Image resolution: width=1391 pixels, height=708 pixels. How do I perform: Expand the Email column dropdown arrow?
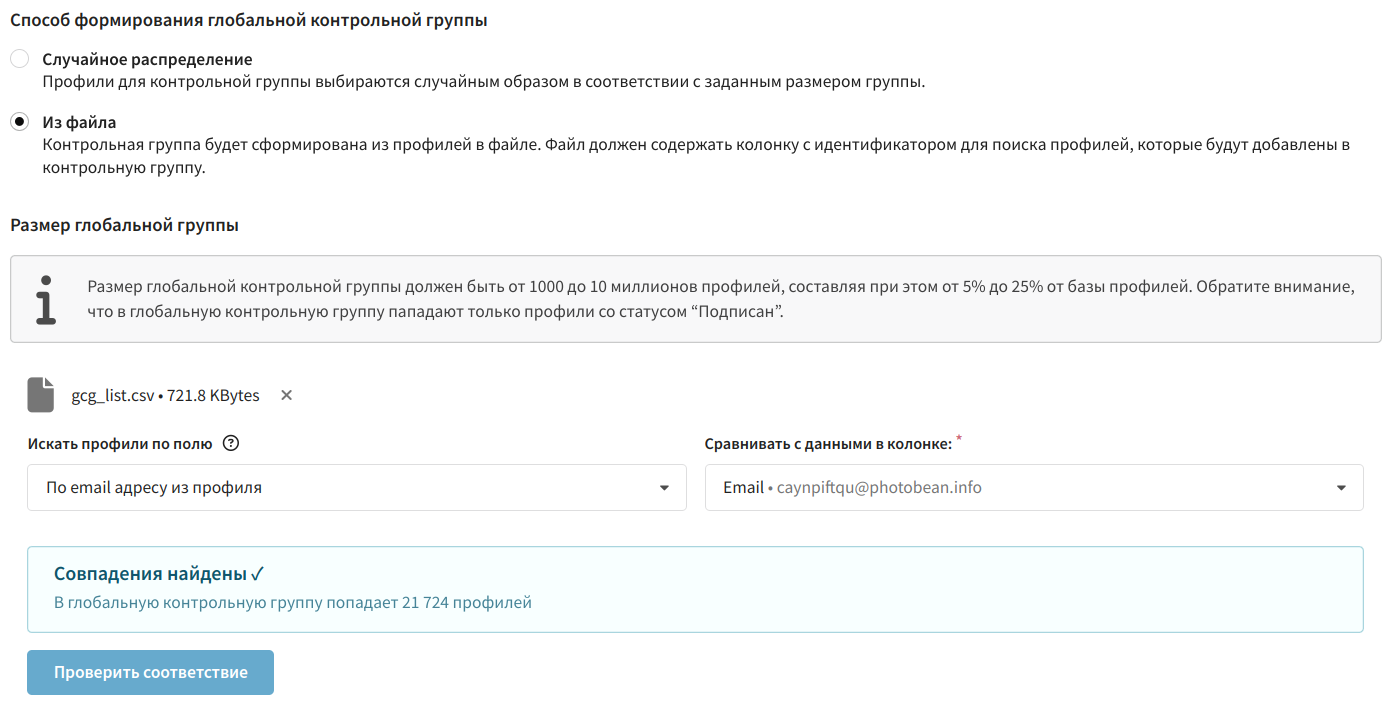1341,488
